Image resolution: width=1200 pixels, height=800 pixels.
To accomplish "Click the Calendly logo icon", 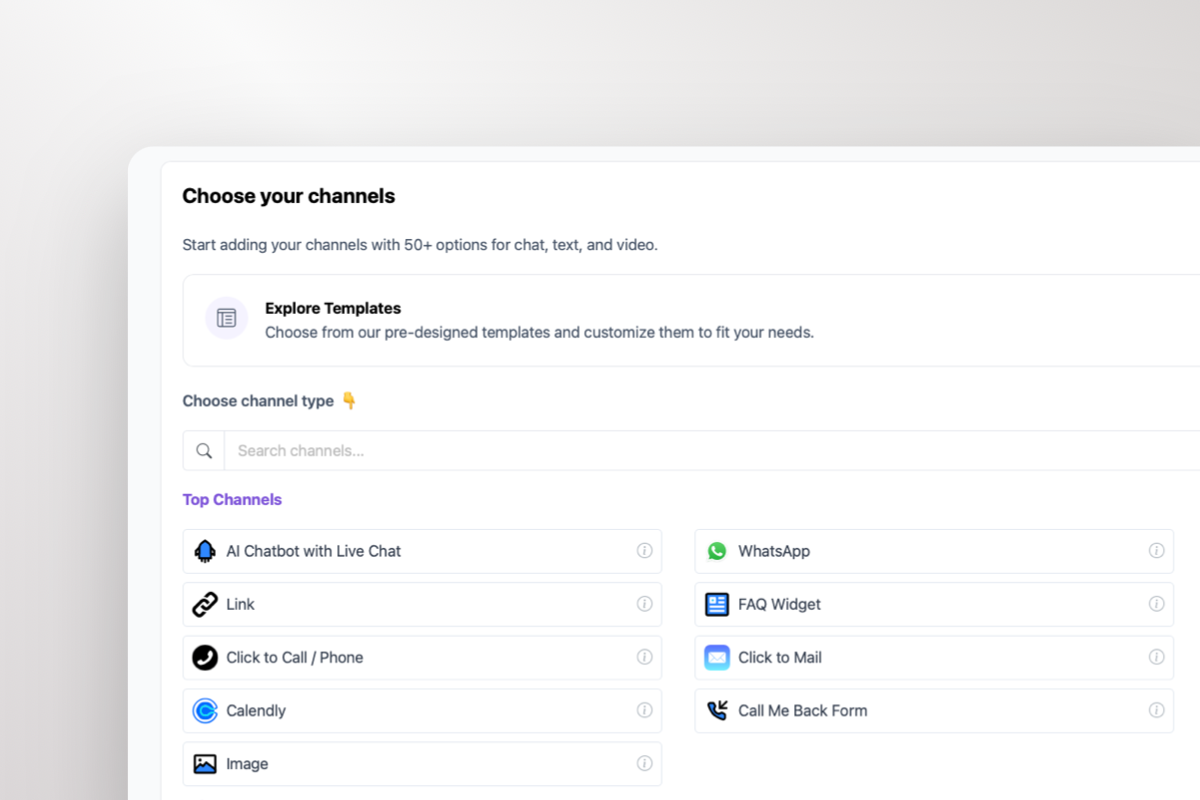I will (205, 711).
